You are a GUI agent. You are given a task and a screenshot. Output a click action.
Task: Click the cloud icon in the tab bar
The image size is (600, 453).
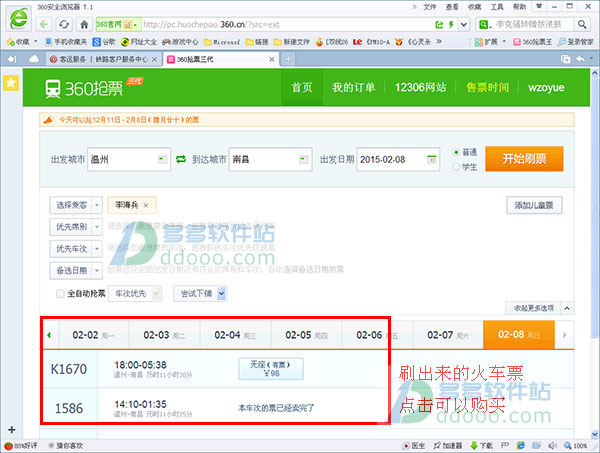pyautogui.click(x=34, y=59)
